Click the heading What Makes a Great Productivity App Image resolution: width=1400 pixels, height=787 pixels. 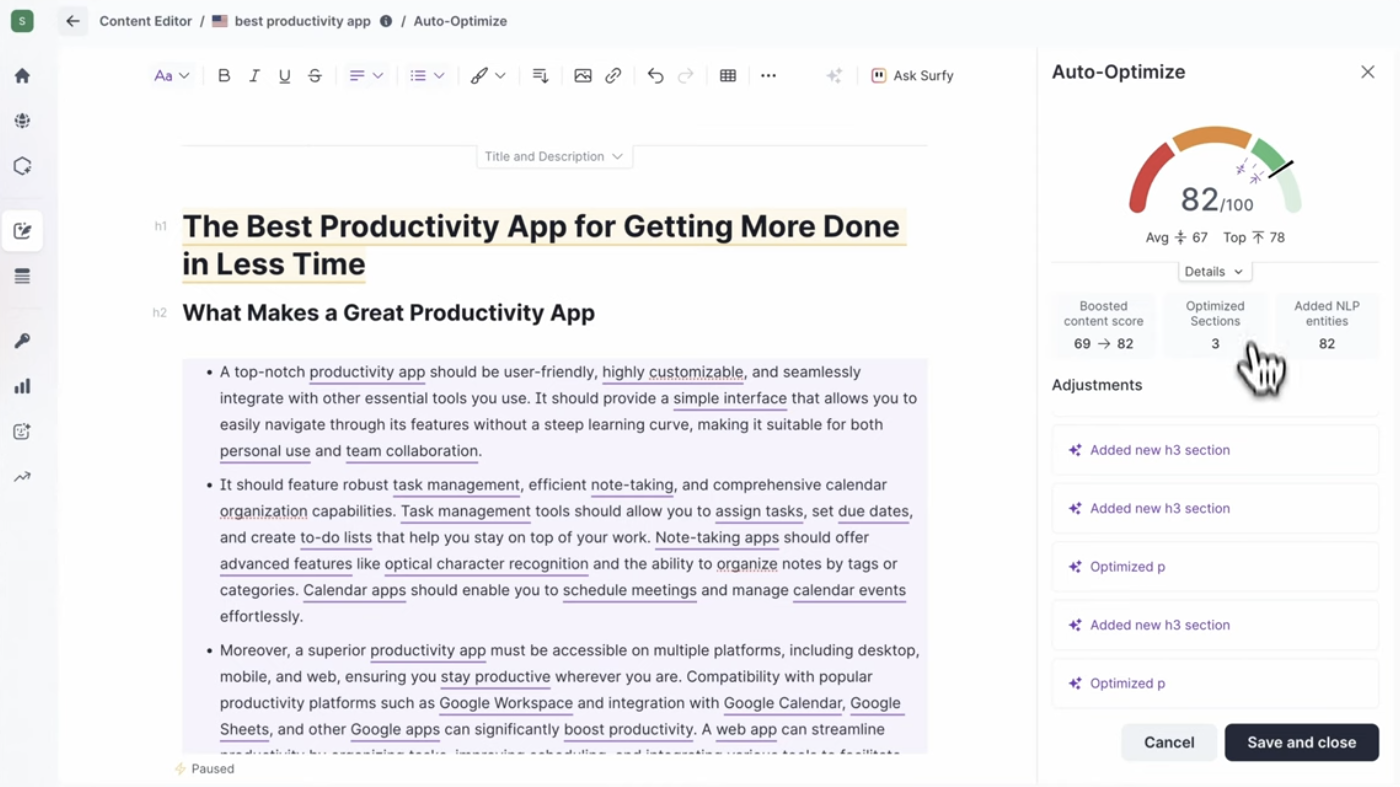pyautogui.click(x=388, y=313)
